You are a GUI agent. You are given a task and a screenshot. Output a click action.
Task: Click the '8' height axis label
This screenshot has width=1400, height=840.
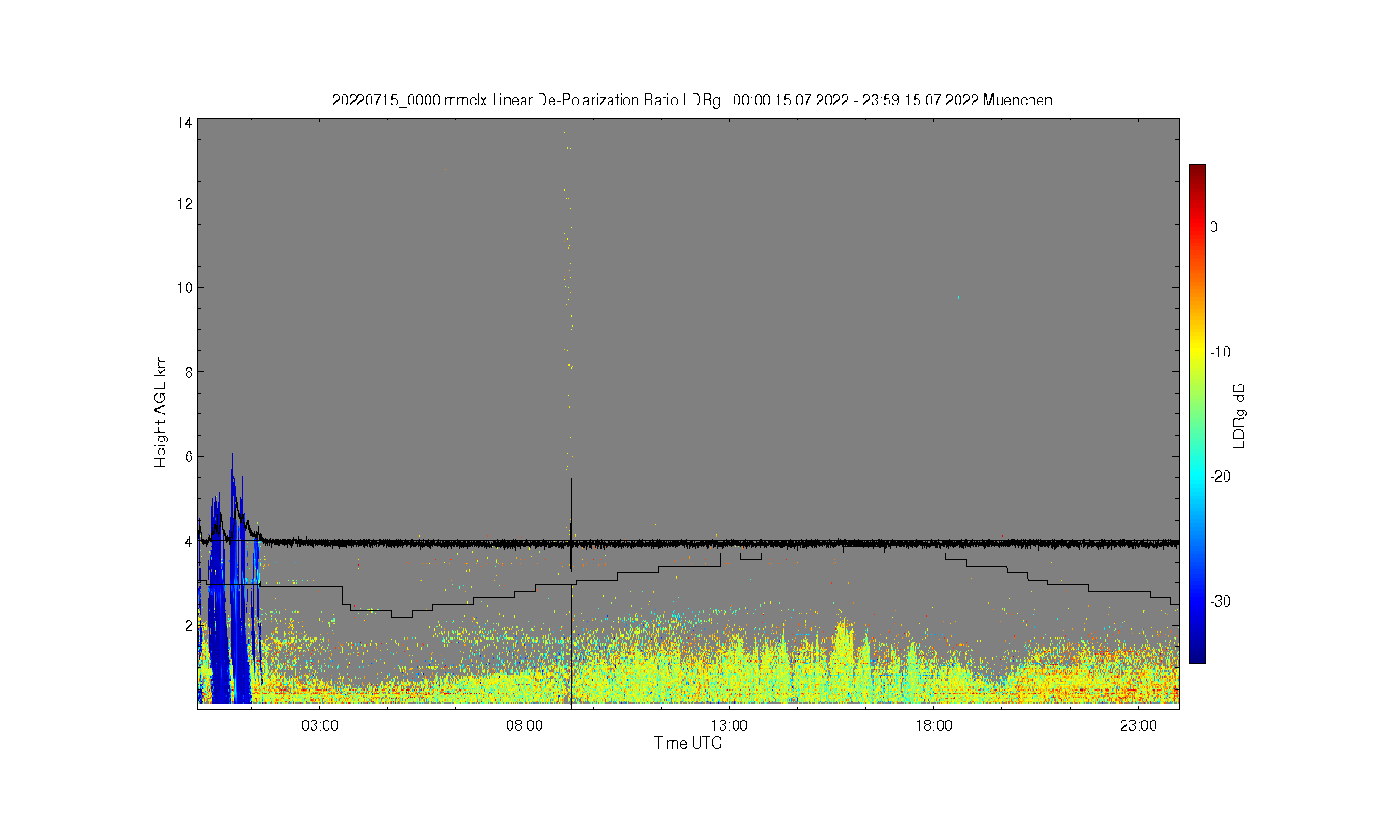(x=188, y=371)
